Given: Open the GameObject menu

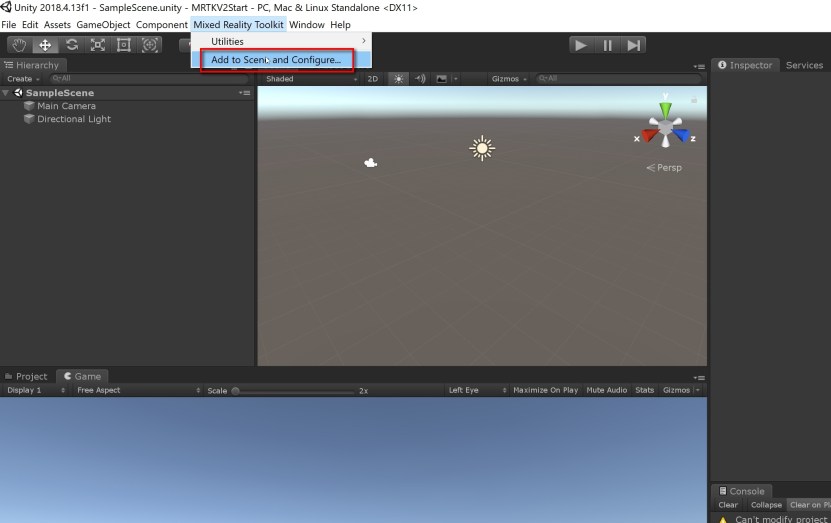Looking at the screenshot, I should [x=103, y=24].
